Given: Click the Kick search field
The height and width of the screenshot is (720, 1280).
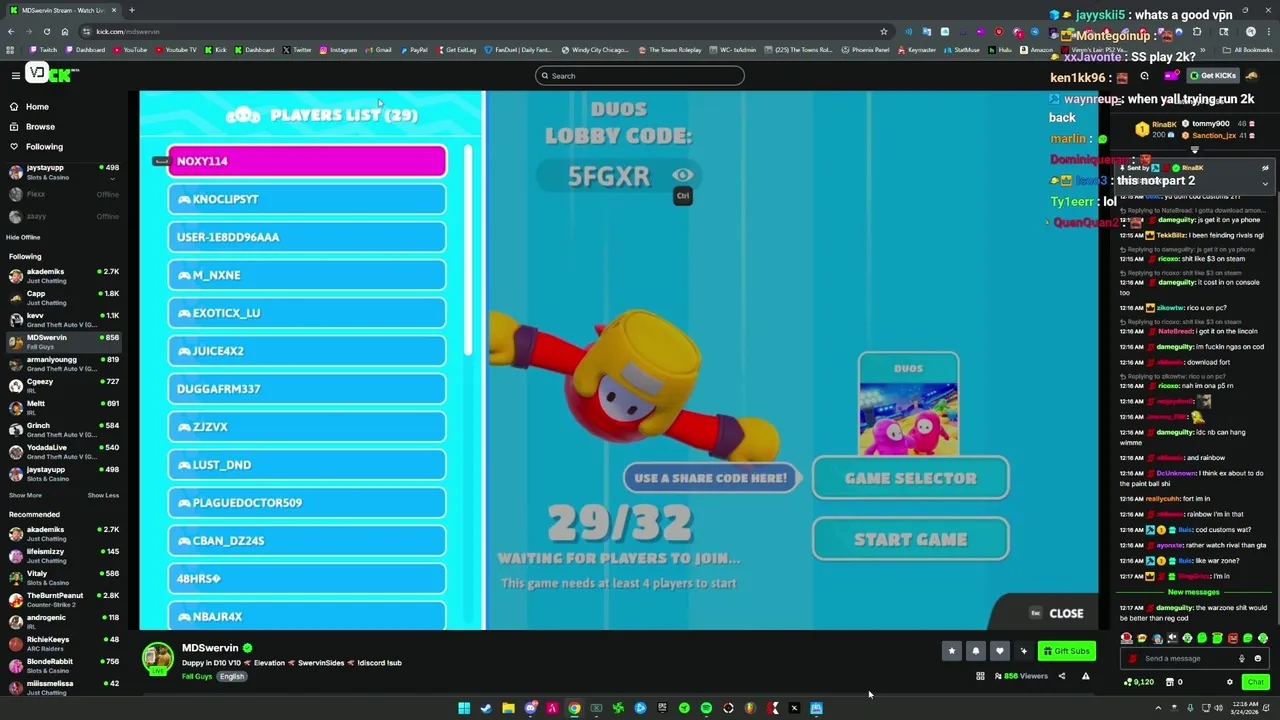Looking at the screenshot, I should [x=640, y=76].
